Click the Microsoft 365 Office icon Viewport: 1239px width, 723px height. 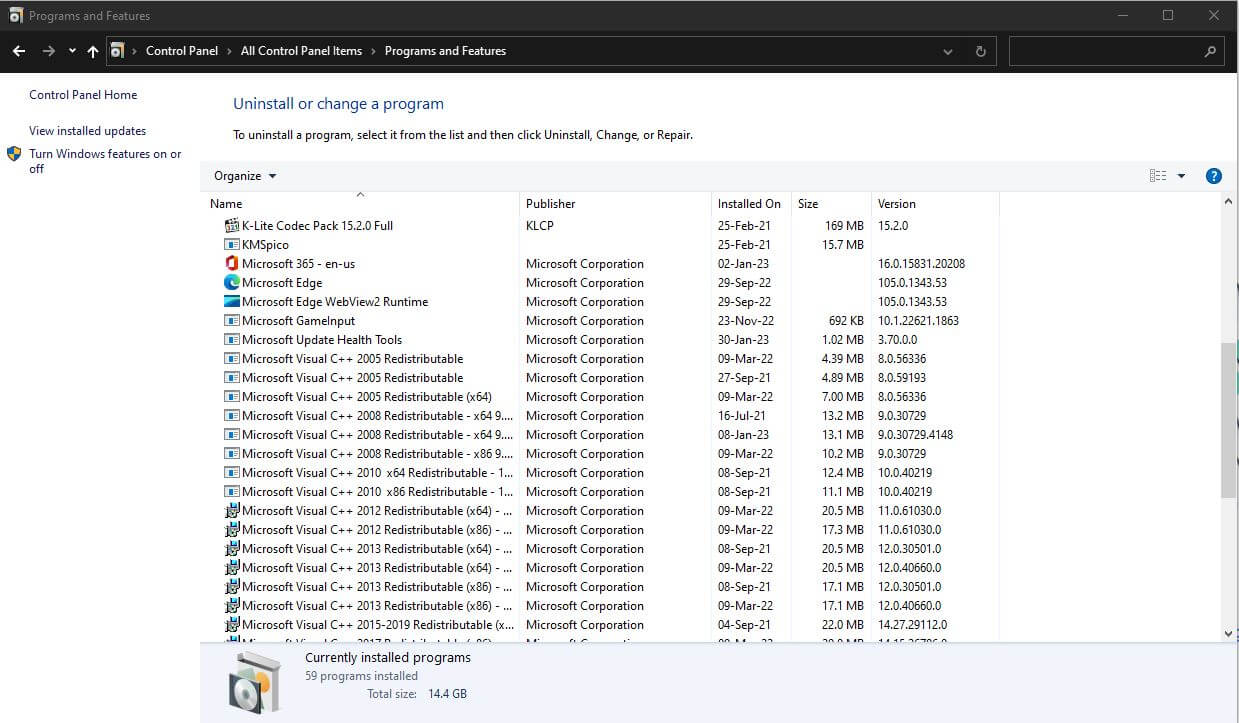coord(232,264)
